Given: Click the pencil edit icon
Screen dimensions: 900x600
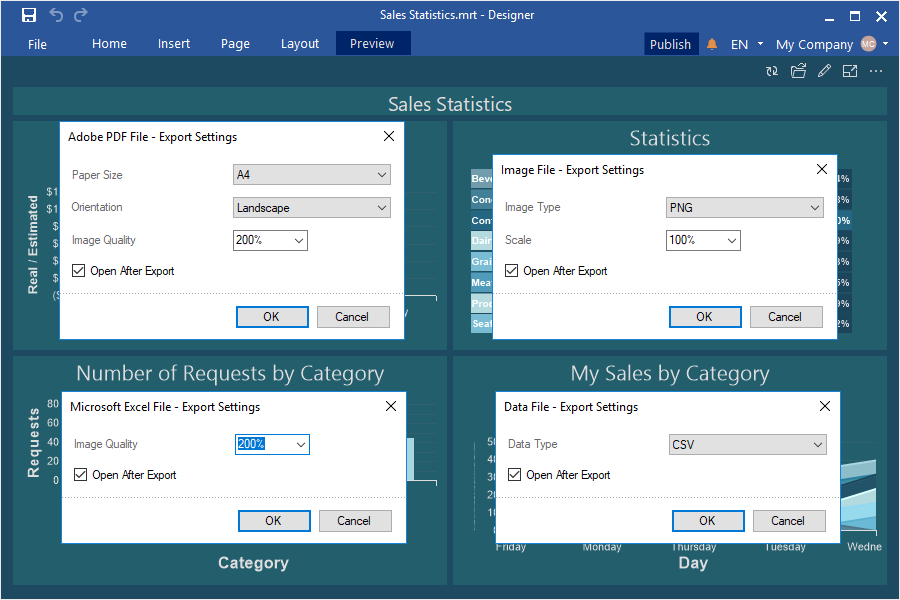Looking at the screenshot, I should pos(824,71).
